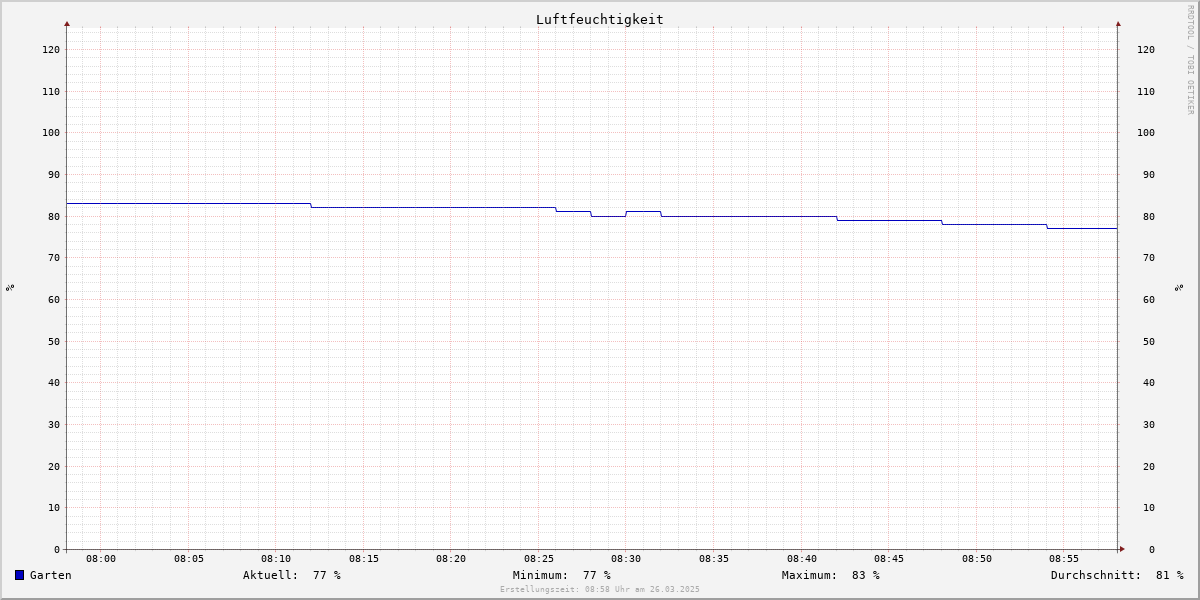Screen dimensions: 1200x600
Task: Click the 08:35 time axis label
Action: click(714, 559)
